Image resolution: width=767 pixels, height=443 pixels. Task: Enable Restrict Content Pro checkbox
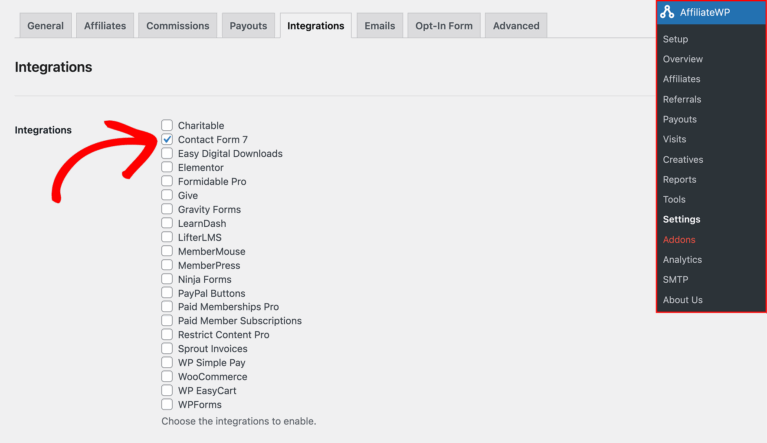coord(167,334)
